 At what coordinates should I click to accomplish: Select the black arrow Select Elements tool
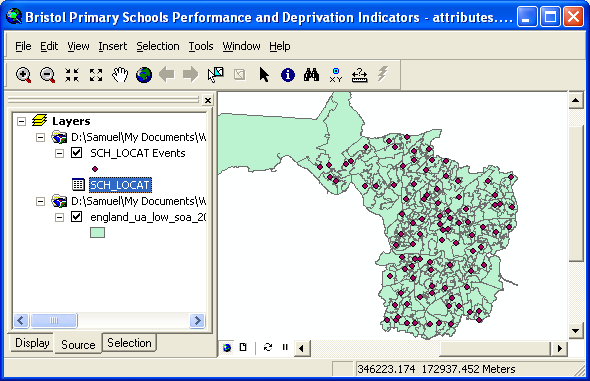pyautogui.click(x=264, y=74)
